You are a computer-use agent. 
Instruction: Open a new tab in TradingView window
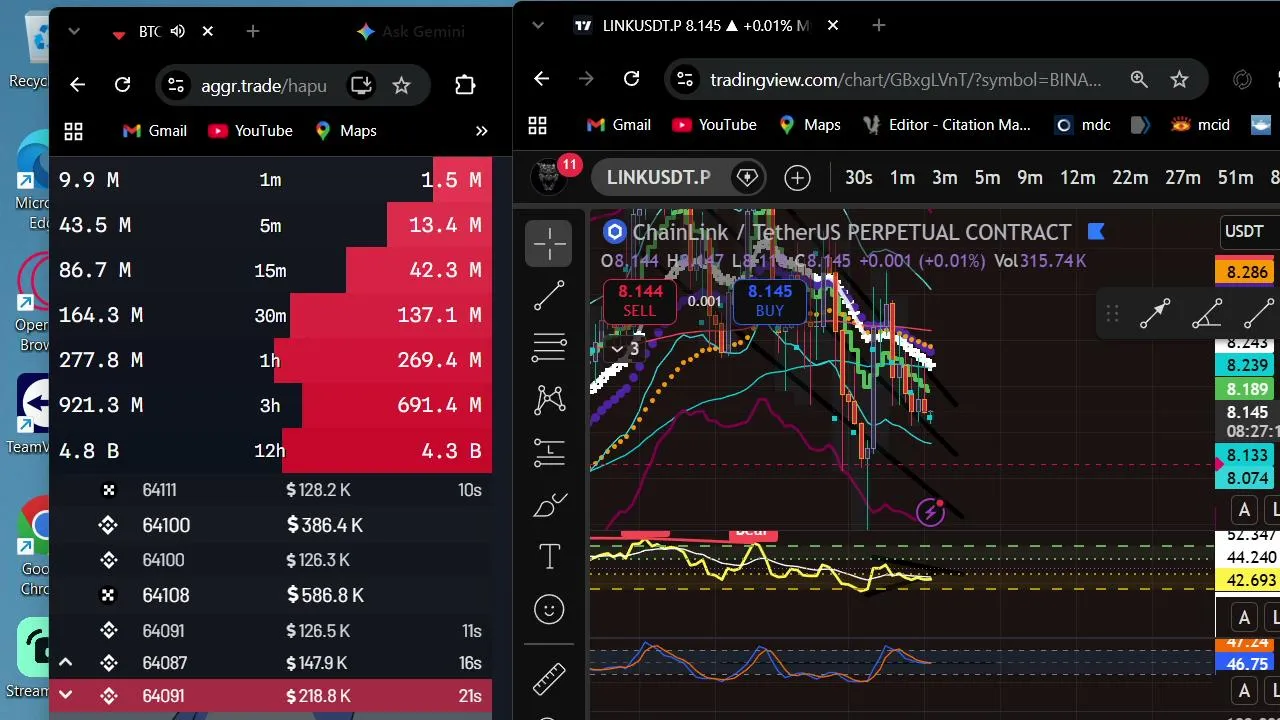[x=879, y=26]
